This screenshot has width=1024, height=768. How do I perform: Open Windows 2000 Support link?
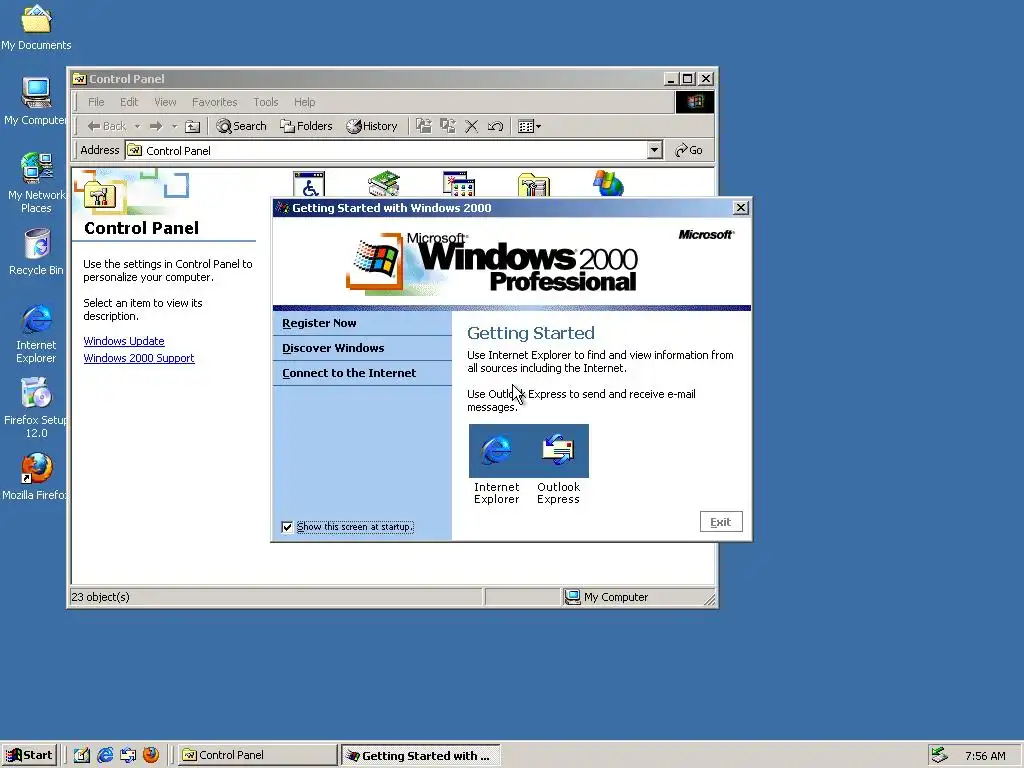(x=139, y=358)
